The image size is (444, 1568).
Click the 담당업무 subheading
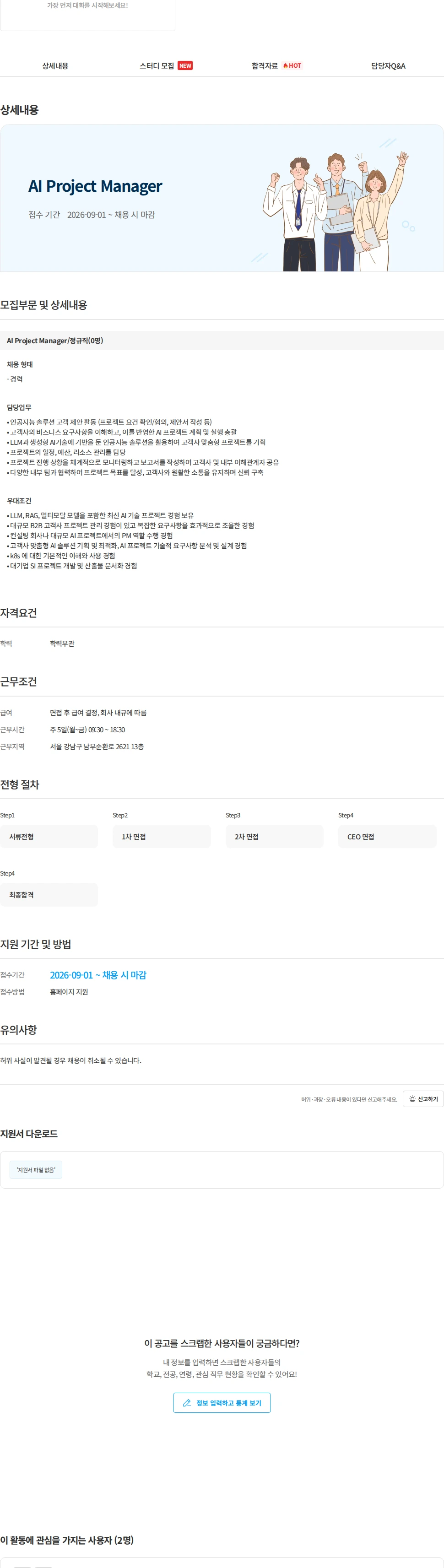[x=19, y=408]
